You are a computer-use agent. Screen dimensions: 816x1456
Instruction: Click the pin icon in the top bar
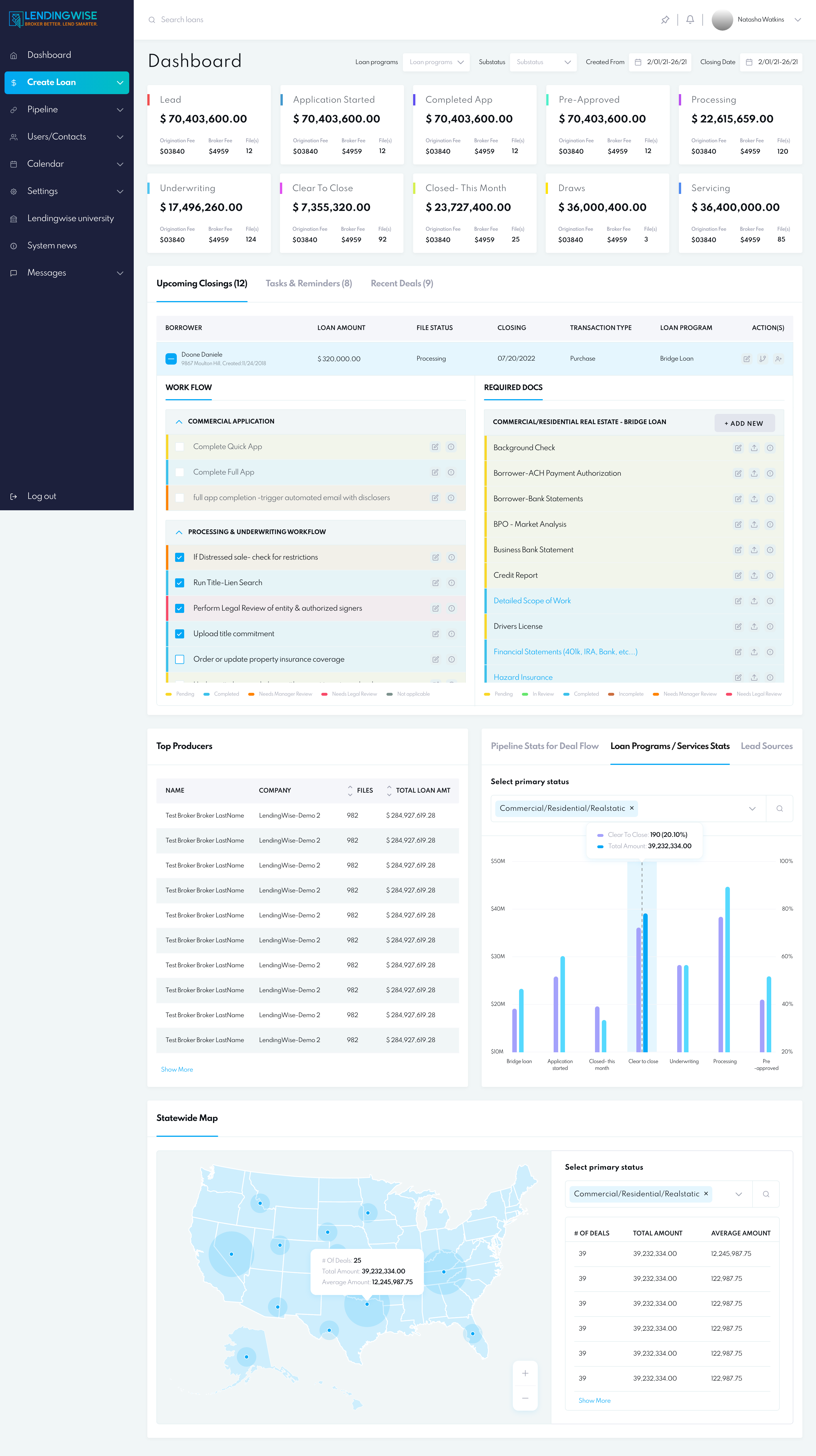coord(665,20)
